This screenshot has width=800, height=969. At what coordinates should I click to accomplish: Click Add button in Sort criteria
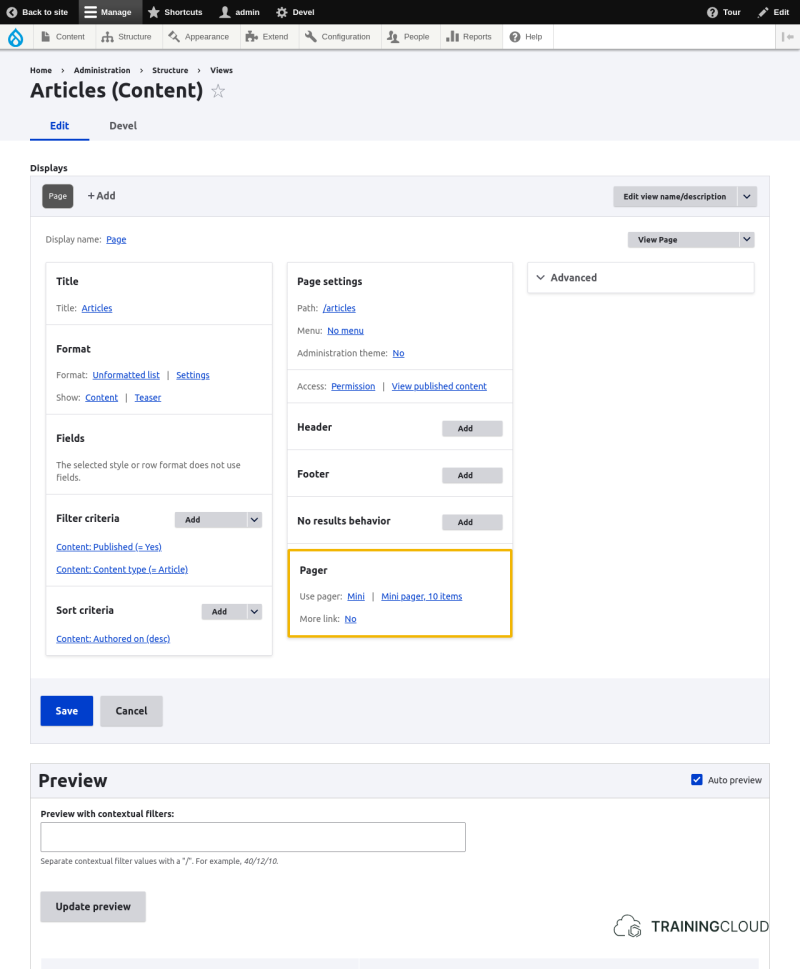tap(224, 612)
